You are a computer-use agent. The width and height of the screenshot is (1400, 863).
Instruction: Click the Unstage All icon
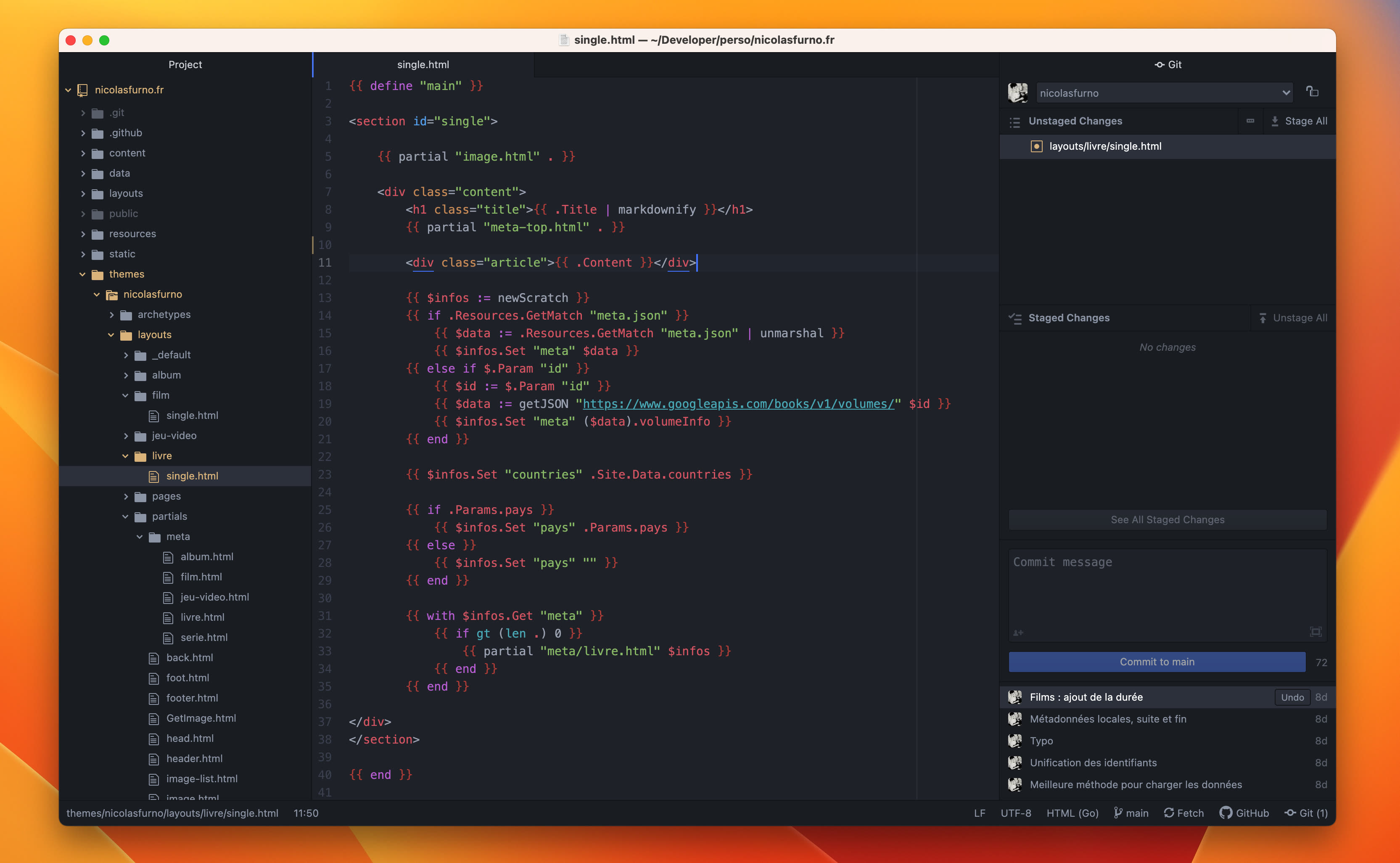1264,318
